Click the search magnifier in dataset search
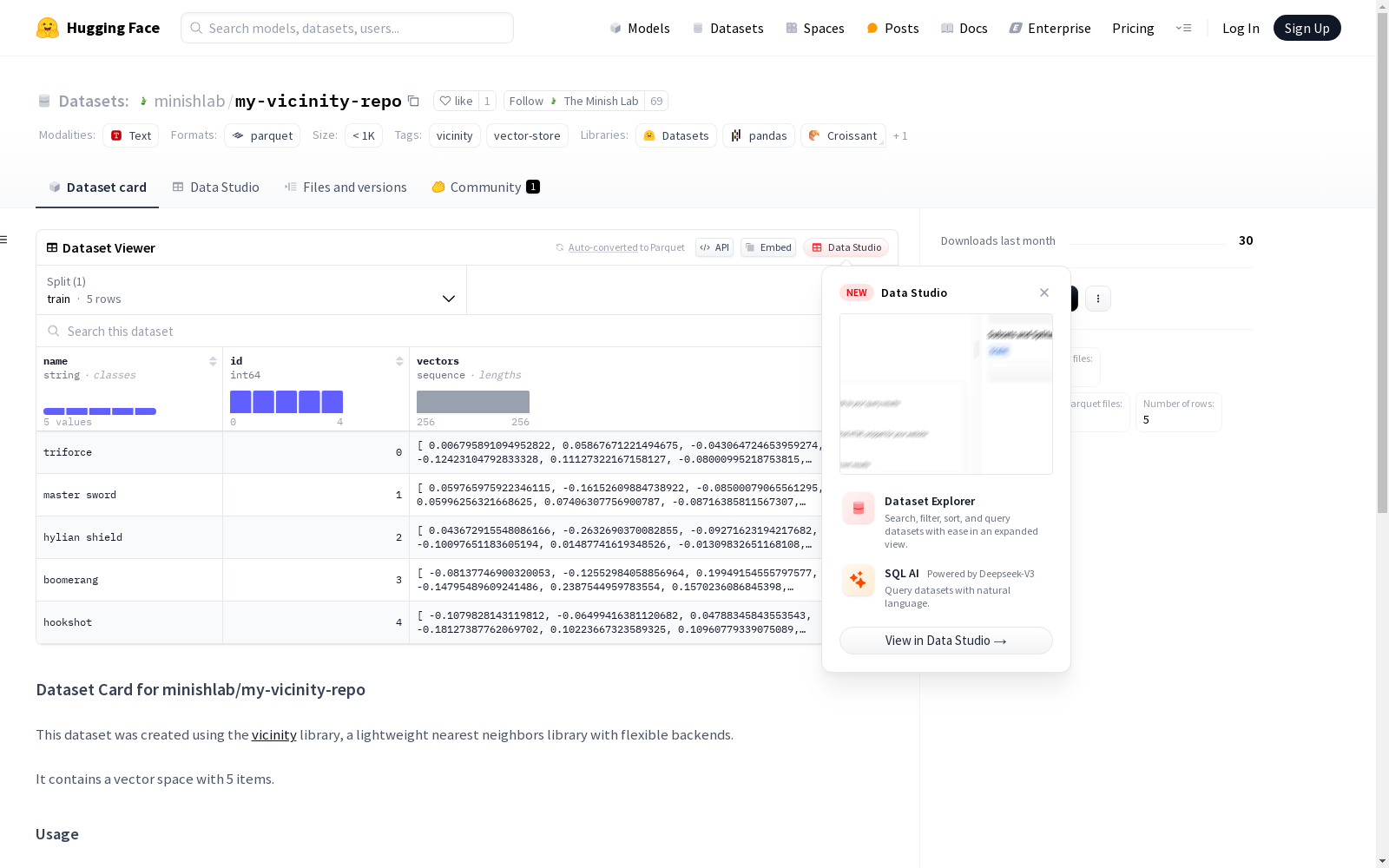This screenshot has height=868, width=1389. (54, 331)
